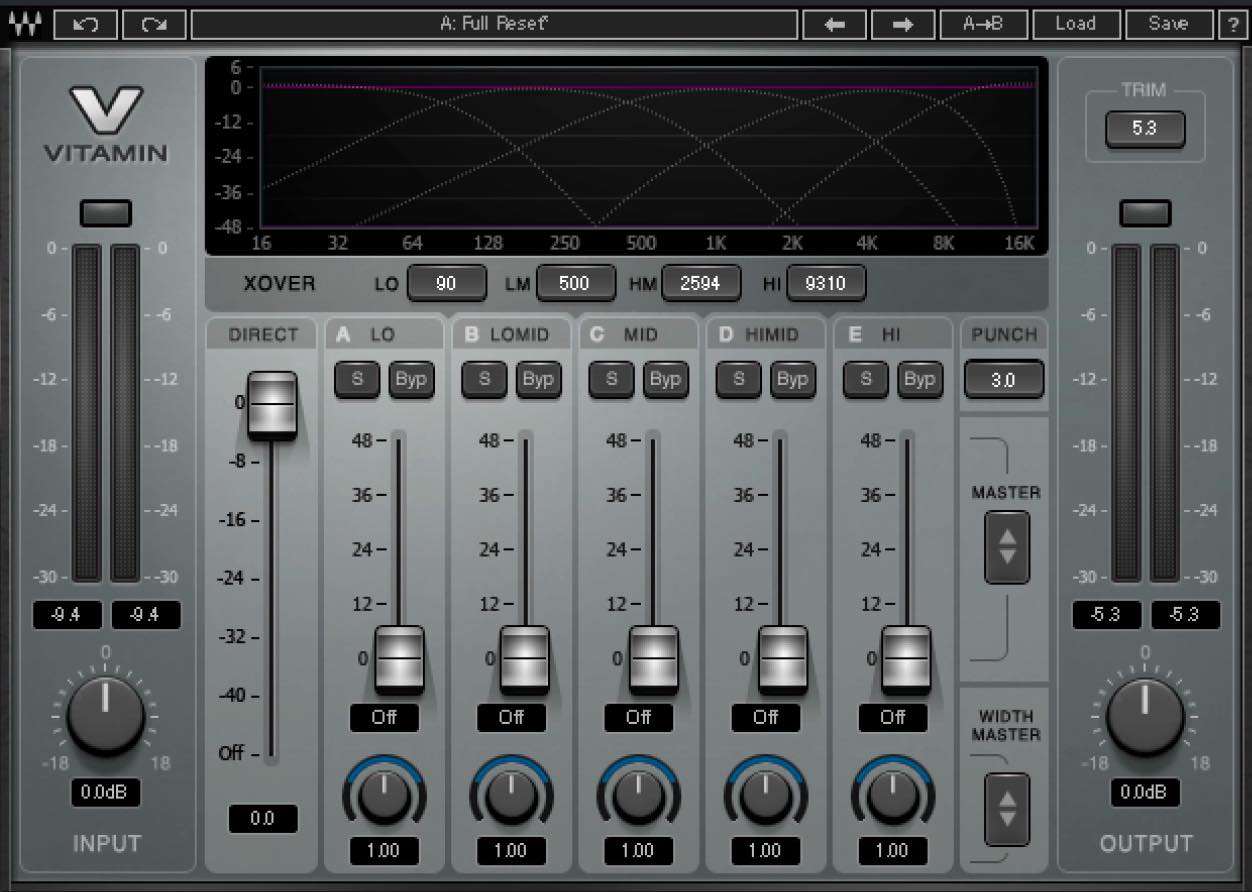Select the LOMID band width value field
Viewport: 1252px width, 892px height.
point(511,851)
